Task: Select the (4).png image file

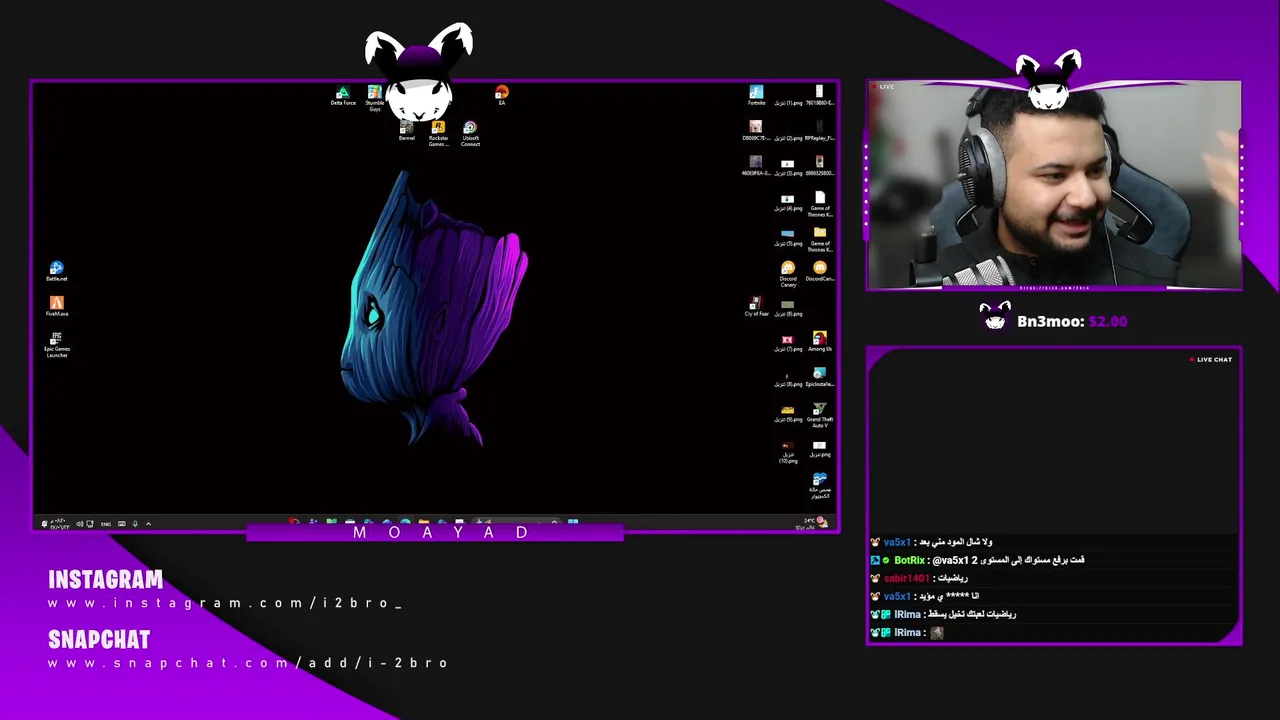Action: (x=788, y=201)
